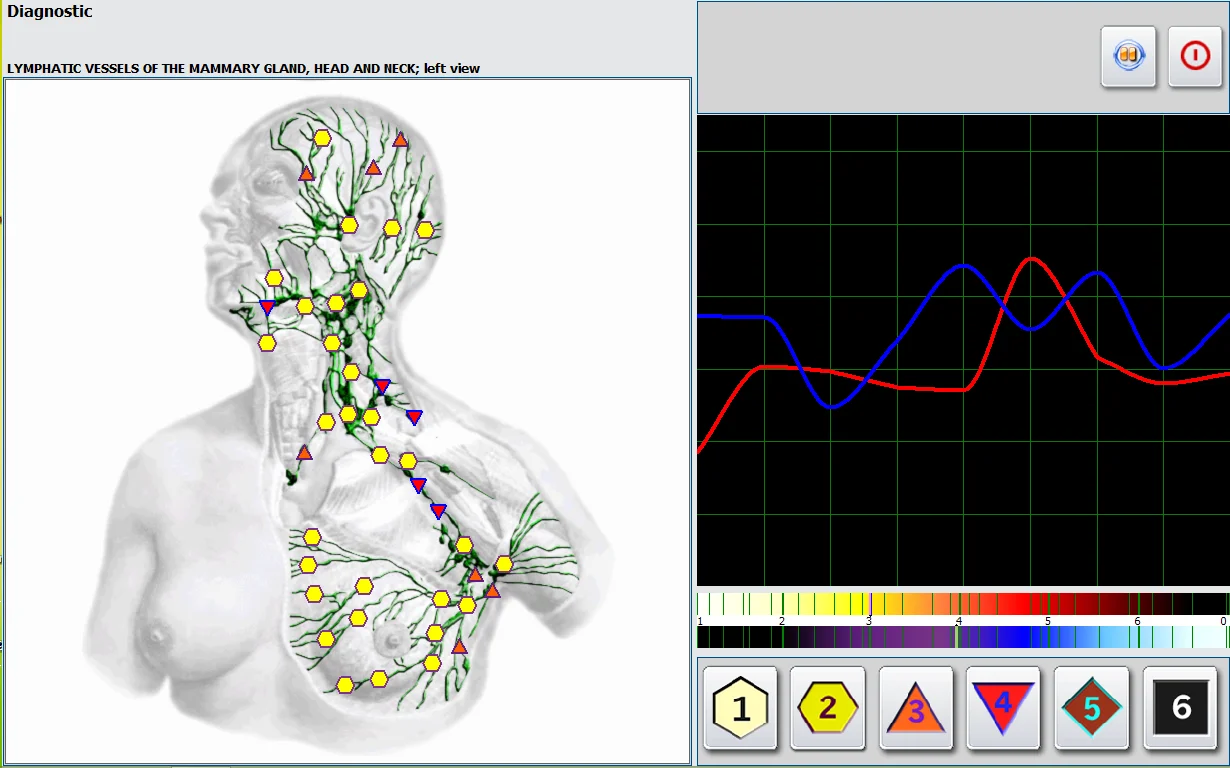Click the pause button with orange bars
1230x768 pixels.
[1129, 57]
